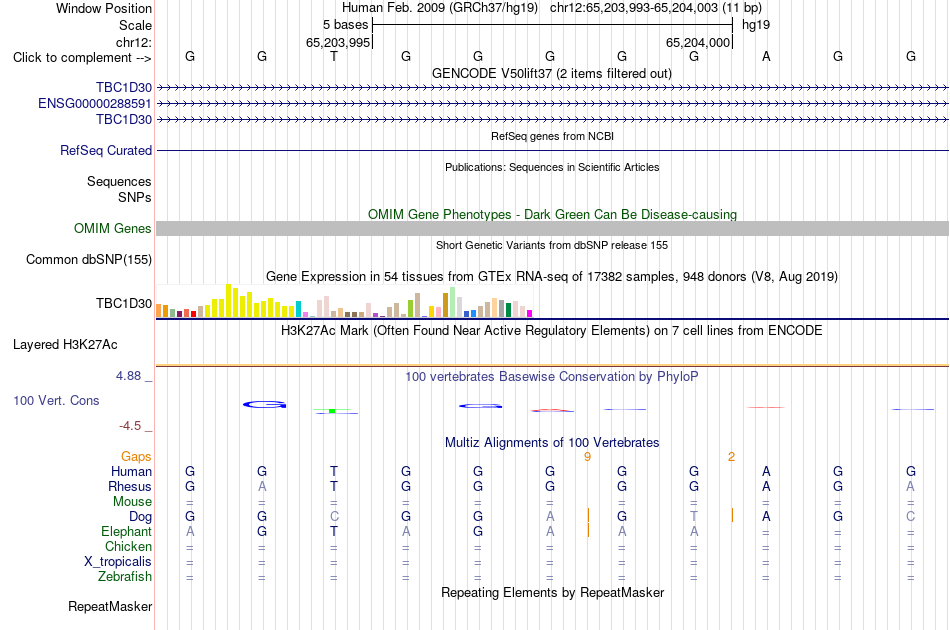This screenshot has width=950, height=630.
Task: Click the OMIM Genes track label
Action: click(113, 228)
